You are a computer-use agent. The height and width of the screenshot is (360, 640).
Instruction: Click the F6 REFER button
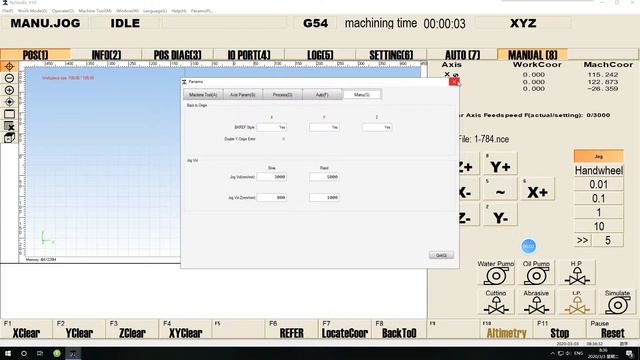tap(291, 329)
